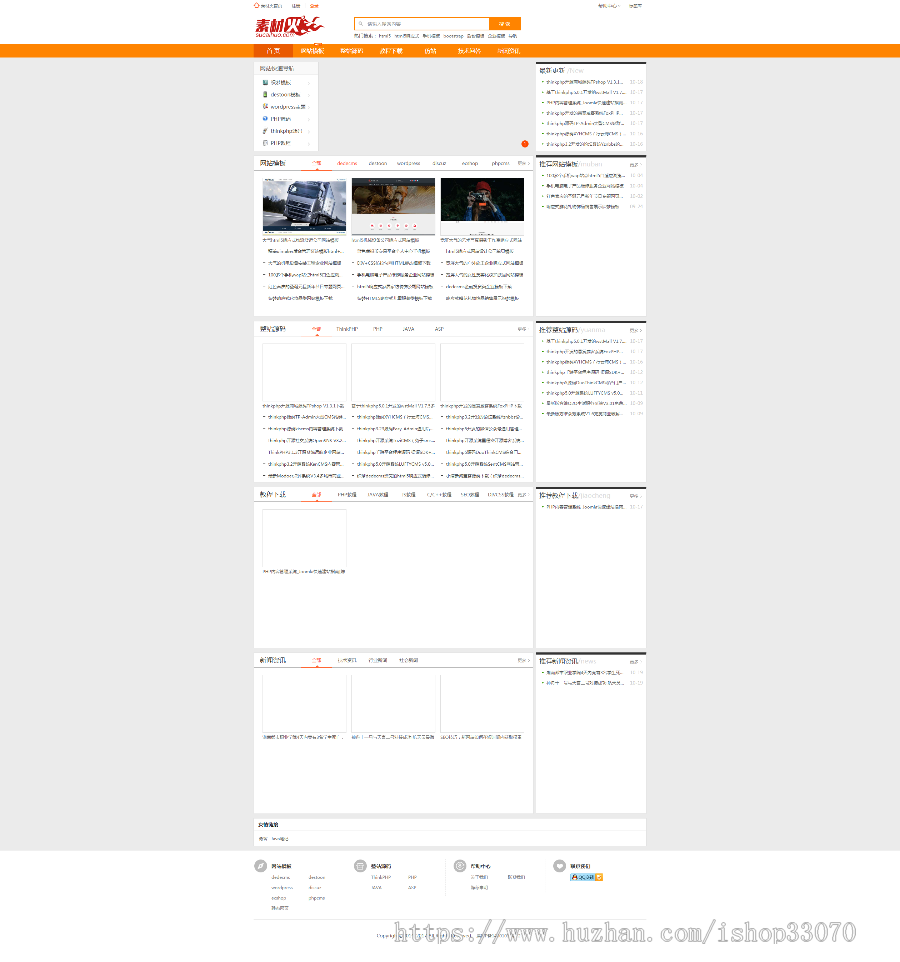900x962 pixels.
Task: Expand the first sidebar category arrow
Action: (x=309, y=83)
